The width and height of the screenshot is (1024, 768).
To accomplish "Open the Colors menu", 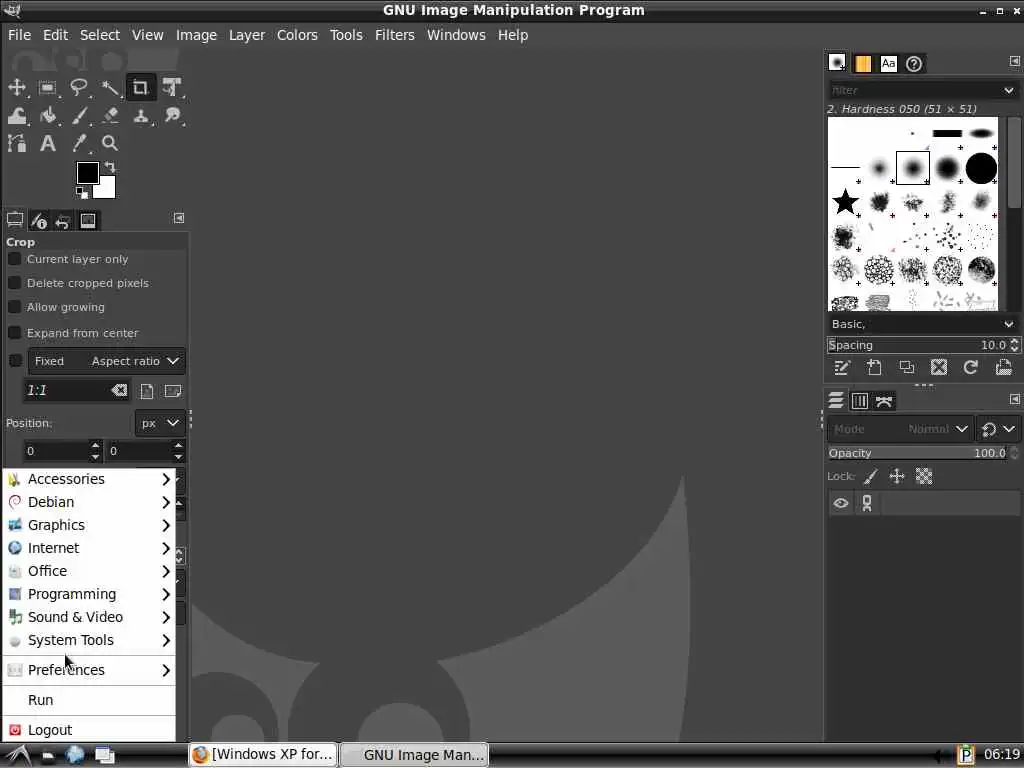I will pyautogui.click(x=297, y=35).
